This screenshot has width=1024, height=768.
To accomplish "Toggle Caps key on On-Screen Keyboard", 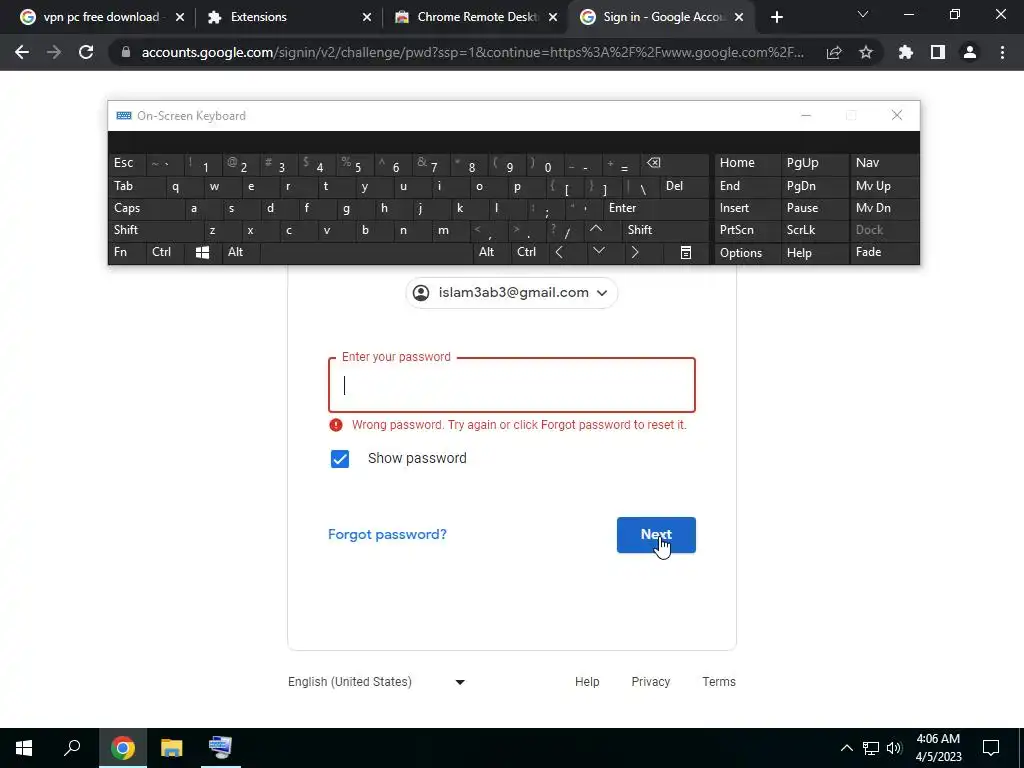I will pyautogui.click(x=145, y=208).
